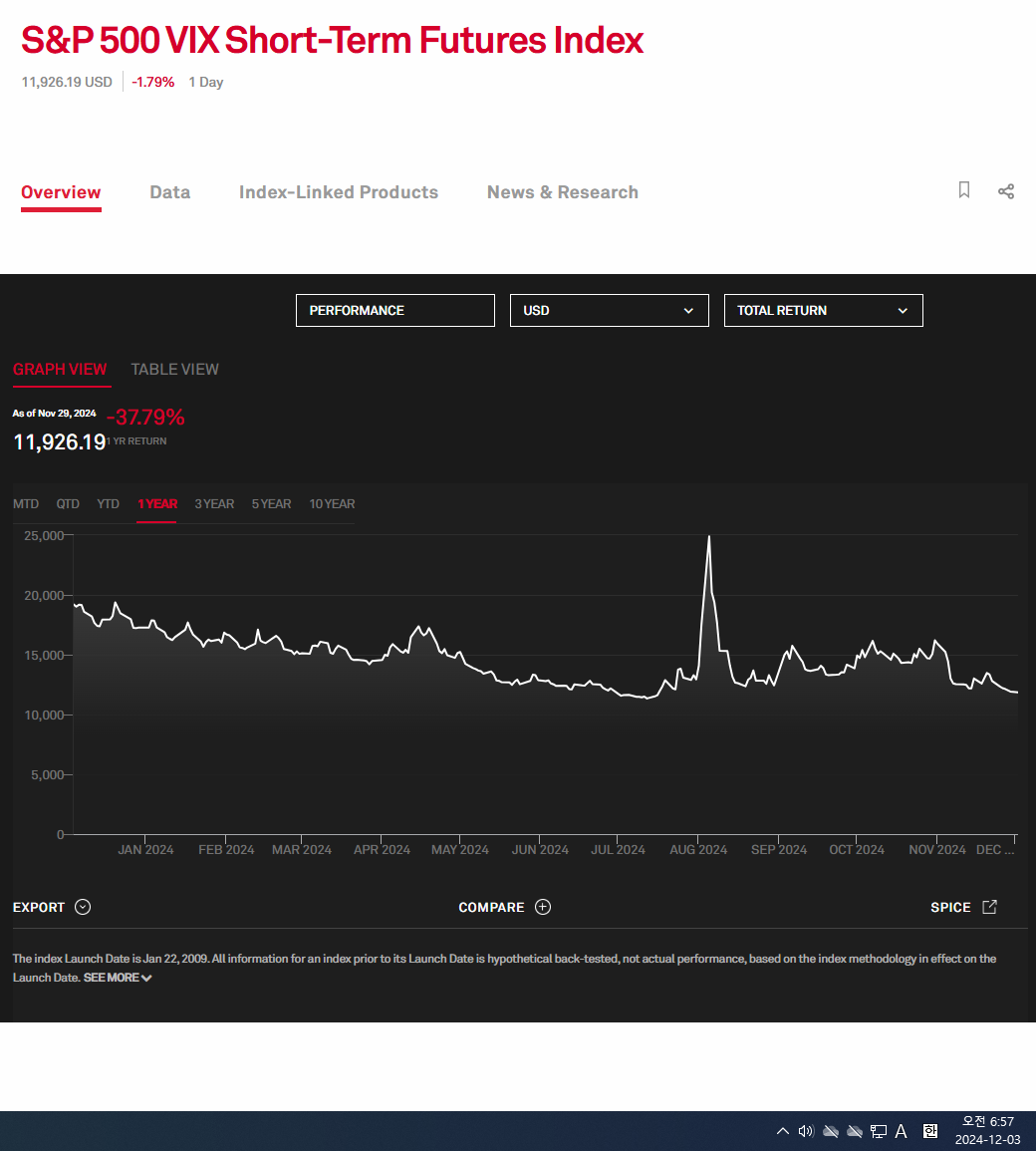Click the EXPORT circle arrow icon
The image size is (1036, 1151).
tap(83, 907)
